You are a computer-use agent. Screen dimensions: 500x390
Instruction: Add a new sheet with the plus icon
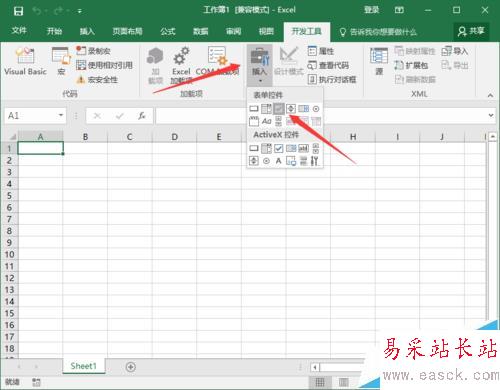[131, 367]
